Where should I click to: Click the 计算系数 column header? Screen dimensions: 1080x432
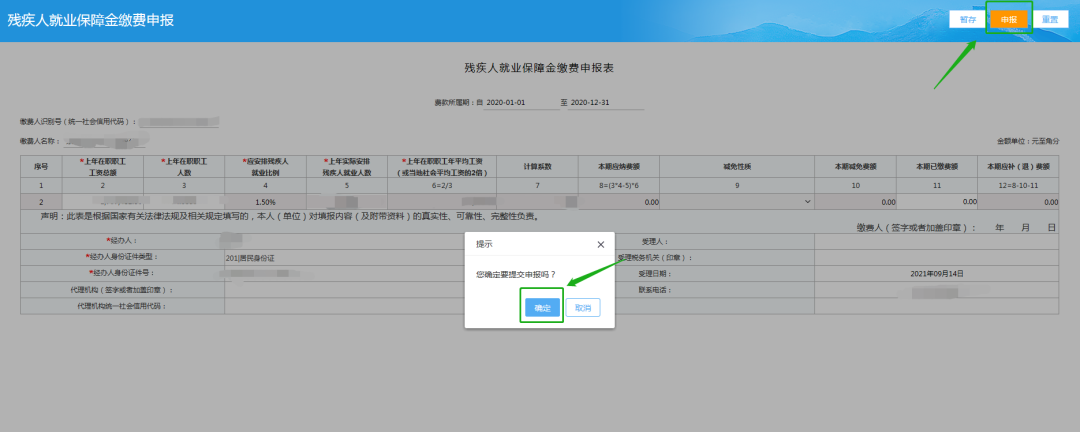[x=538, y=167]
